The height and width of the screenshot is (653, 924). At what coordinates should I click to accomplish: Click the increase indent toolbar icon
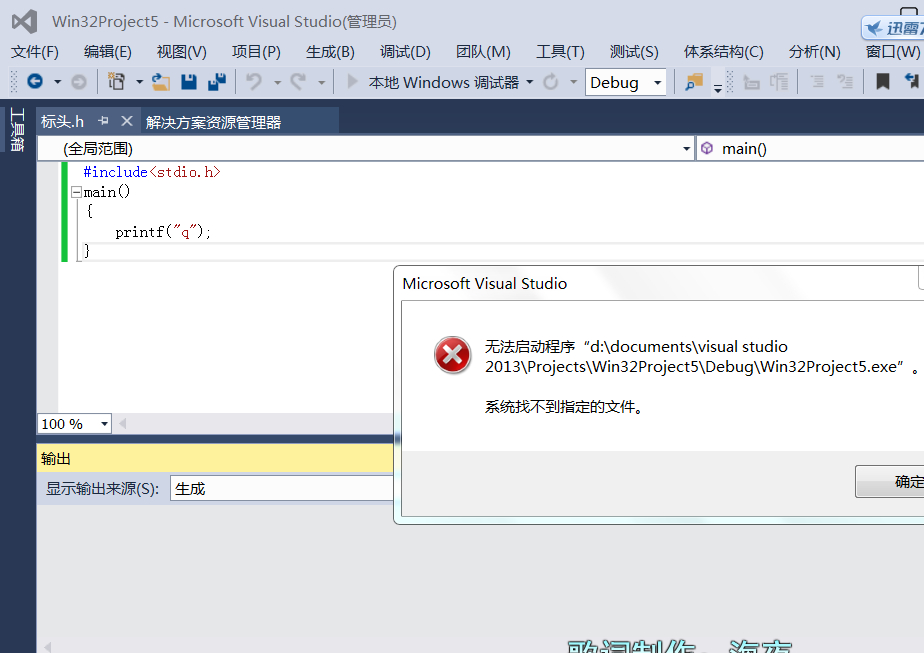pos(779,82)
